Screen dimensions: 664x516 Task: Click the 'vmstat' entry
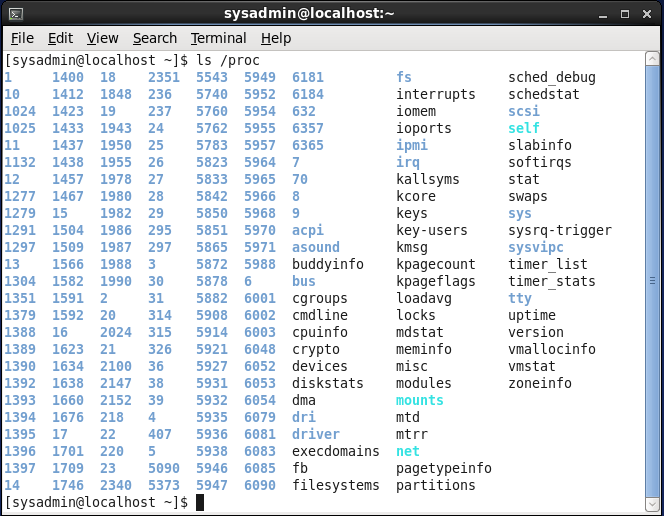pos(531,366)
